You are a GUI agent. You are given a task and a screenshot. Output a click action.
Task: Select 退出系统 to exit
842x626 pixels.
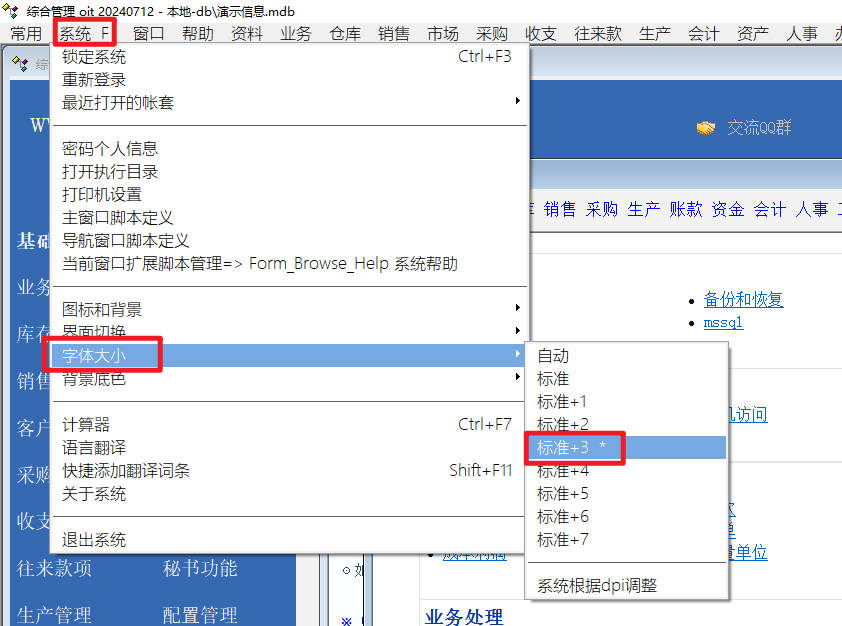94,540
